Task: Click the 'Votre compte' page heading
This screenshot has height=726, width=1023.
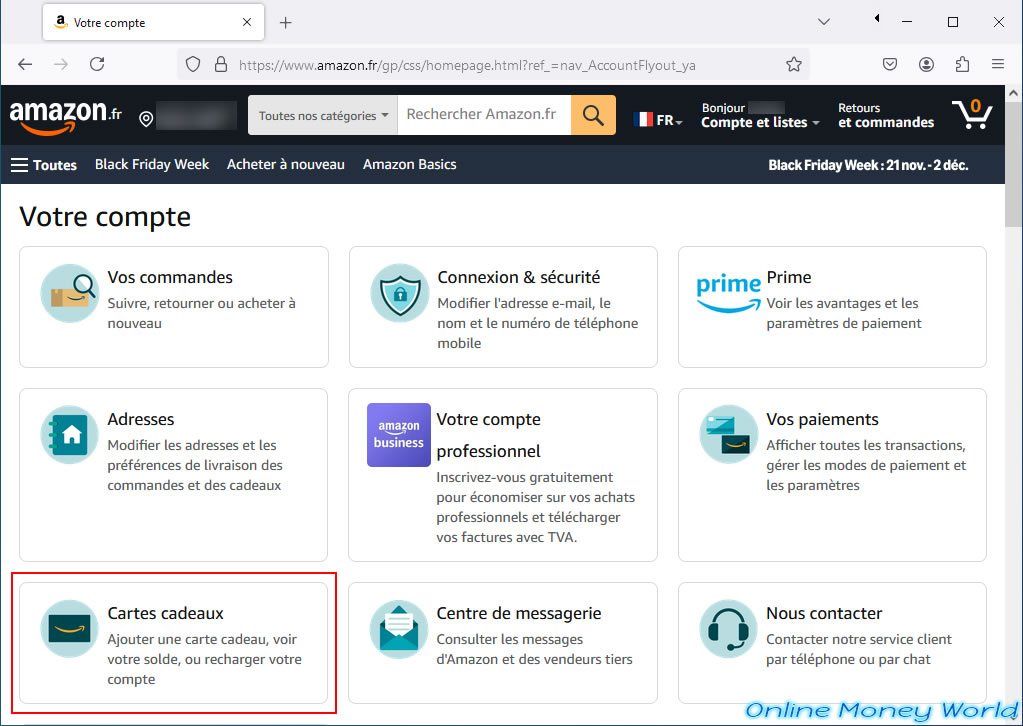Action: (x=105, y=217)
